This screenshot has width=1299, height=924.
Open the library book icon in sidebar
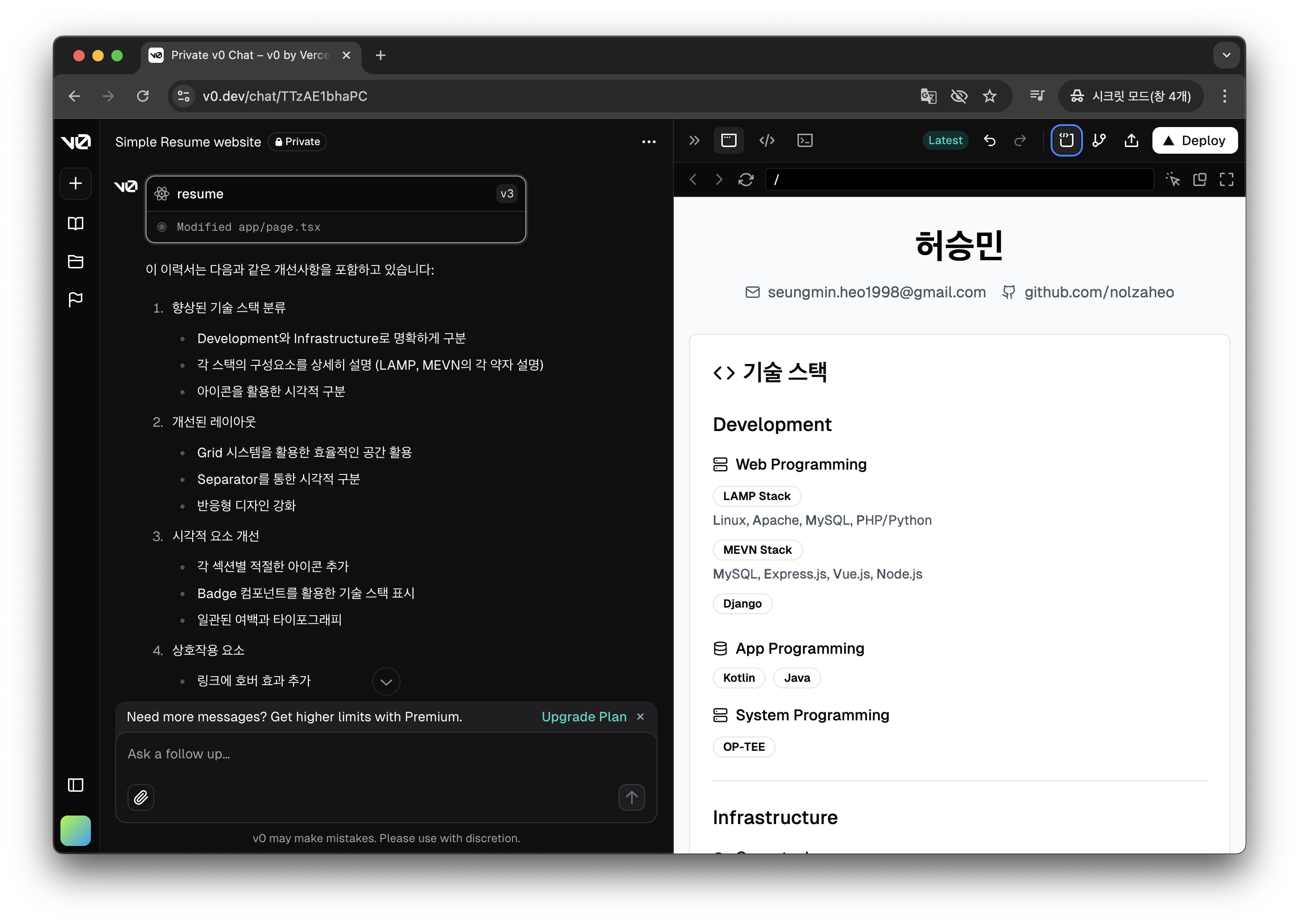(76, 223)
